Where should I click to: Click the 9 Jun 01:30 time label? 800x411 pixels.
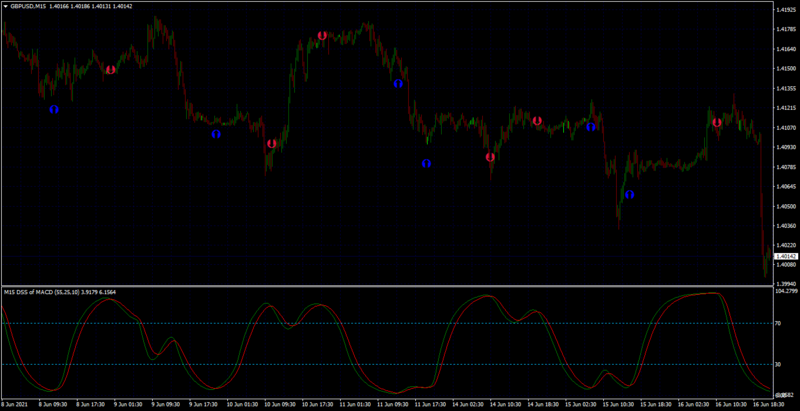pyautogui.click(x=128, y=404)
